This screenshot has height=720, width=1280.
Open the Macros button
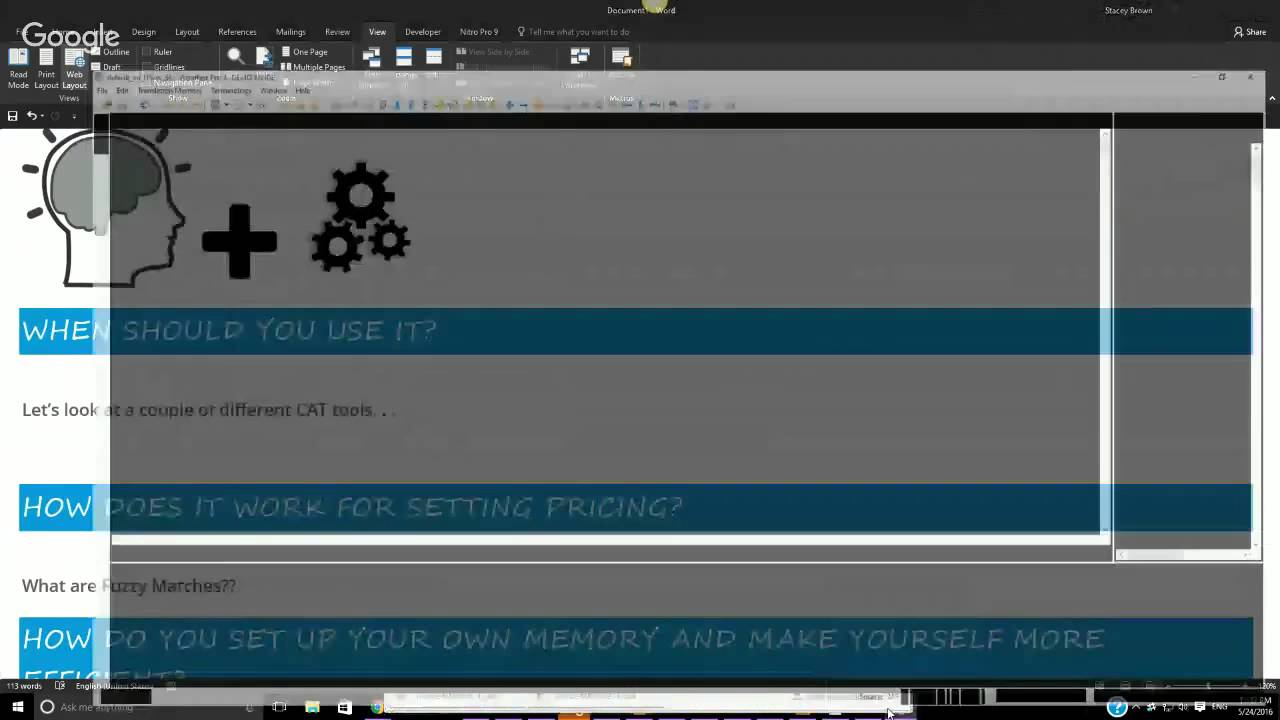[x=621, y=57]
